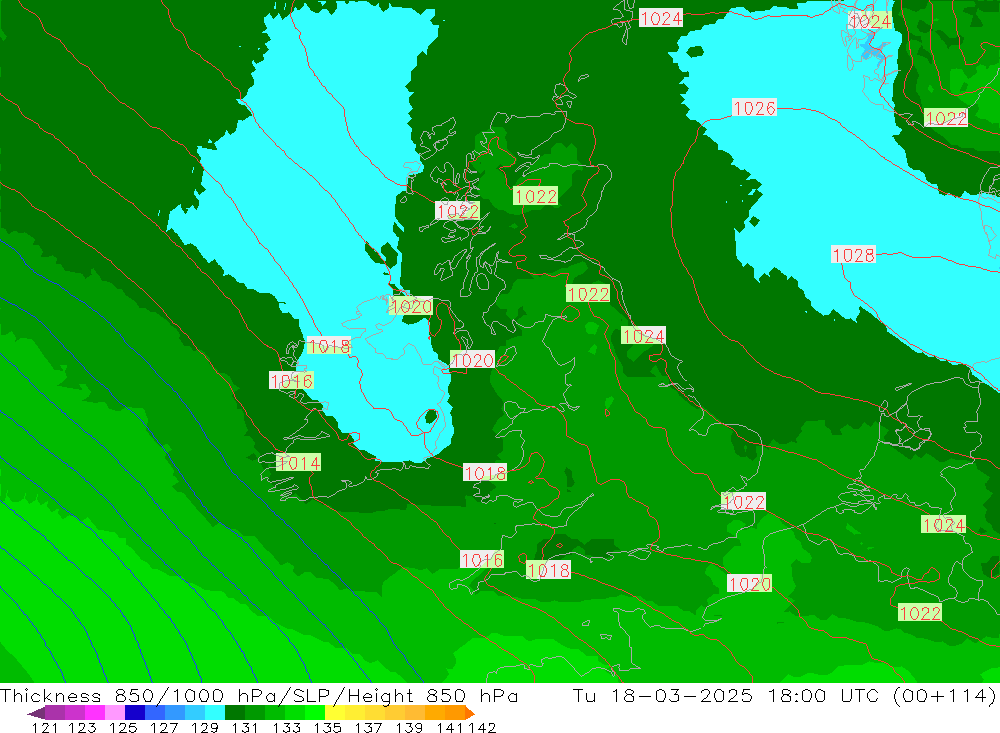The image size is (1000, 733).
Task: Click the legend value 131
Action: 245,727
